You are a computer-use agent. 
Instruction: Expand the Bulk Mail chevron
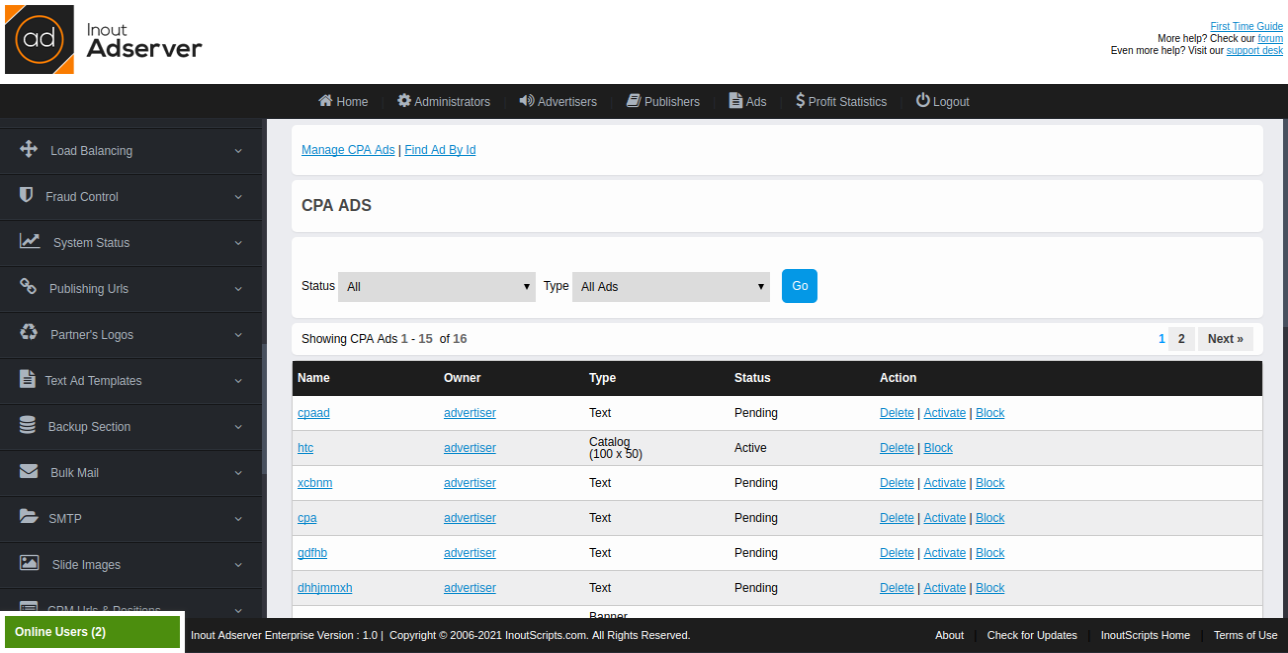[x=238, y=473]
